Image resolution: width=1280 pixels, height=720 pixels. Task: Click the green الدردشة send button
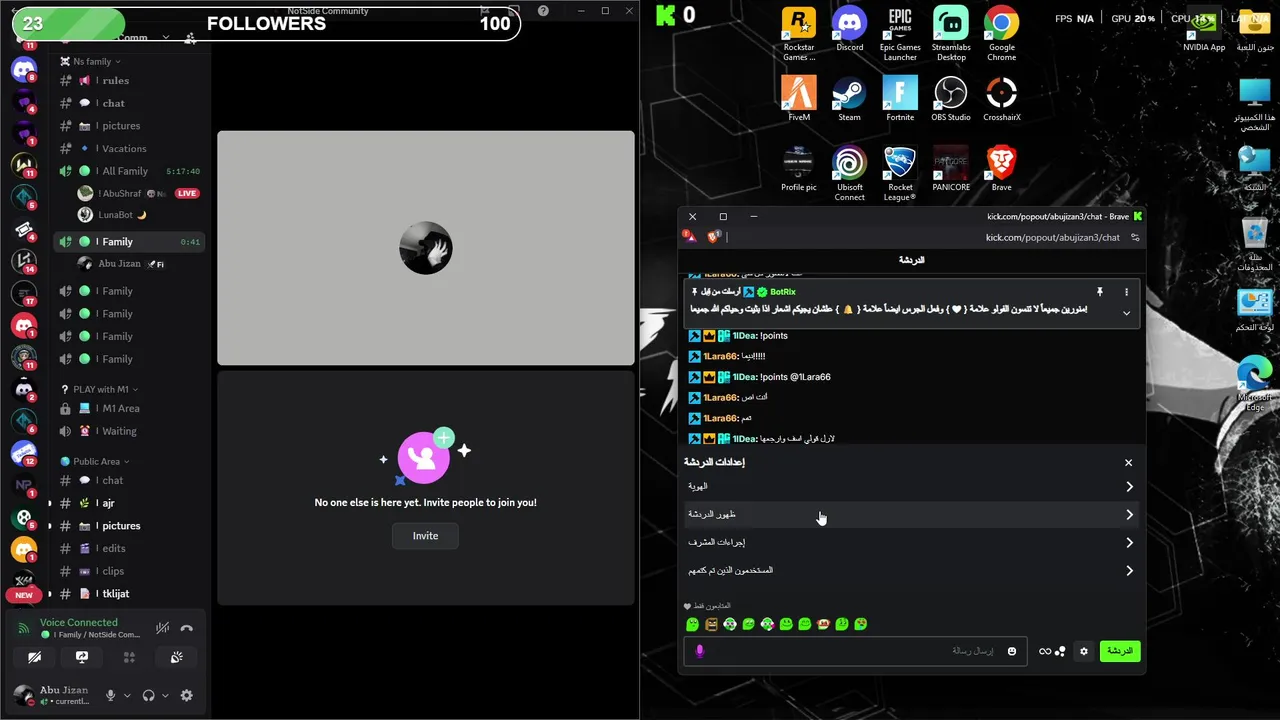pyautogui.click(x=1120, y=651)
